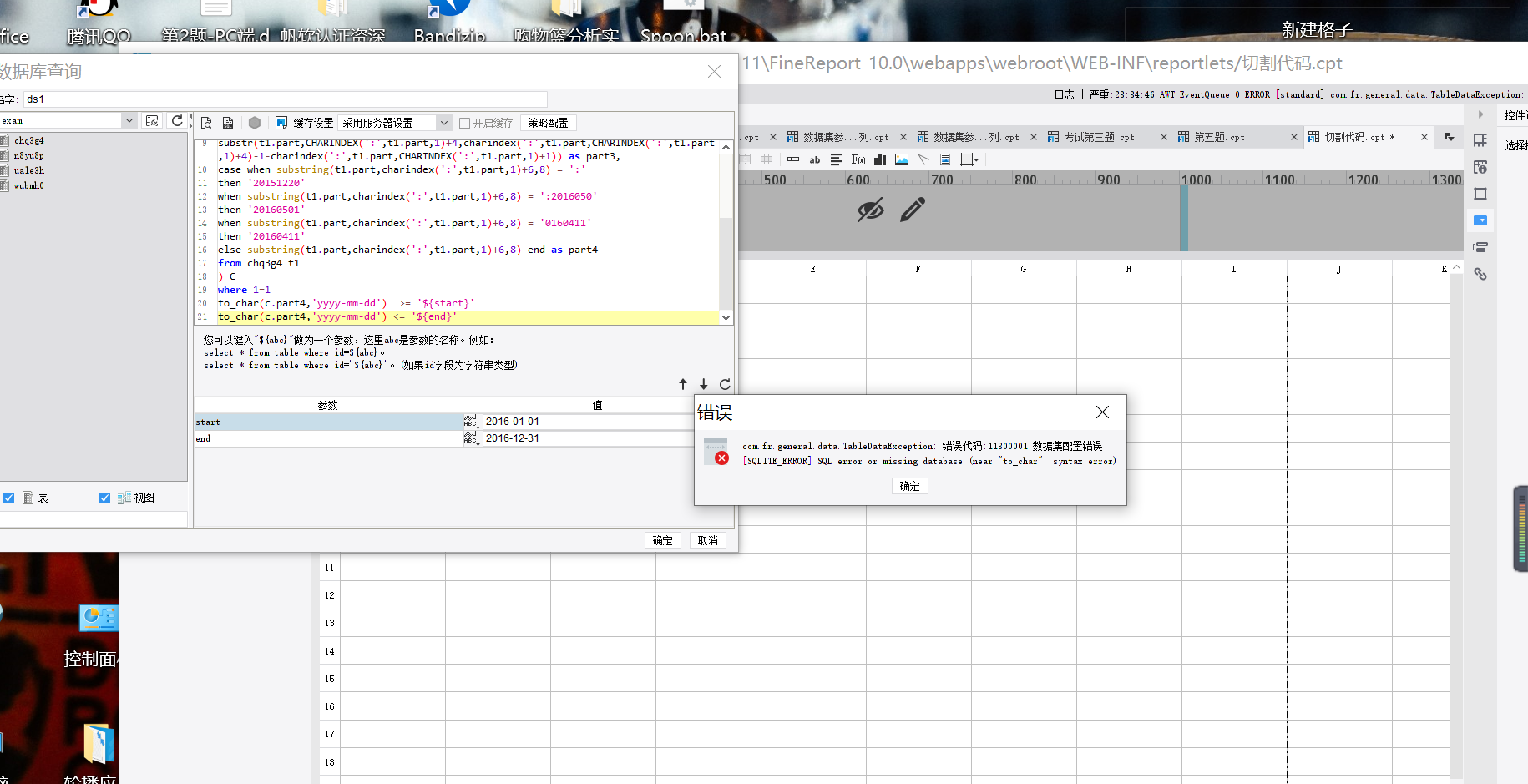Click the save-document icon next to preview
The width and height of the screenshot is (1528, 784).
pos(227,123)
